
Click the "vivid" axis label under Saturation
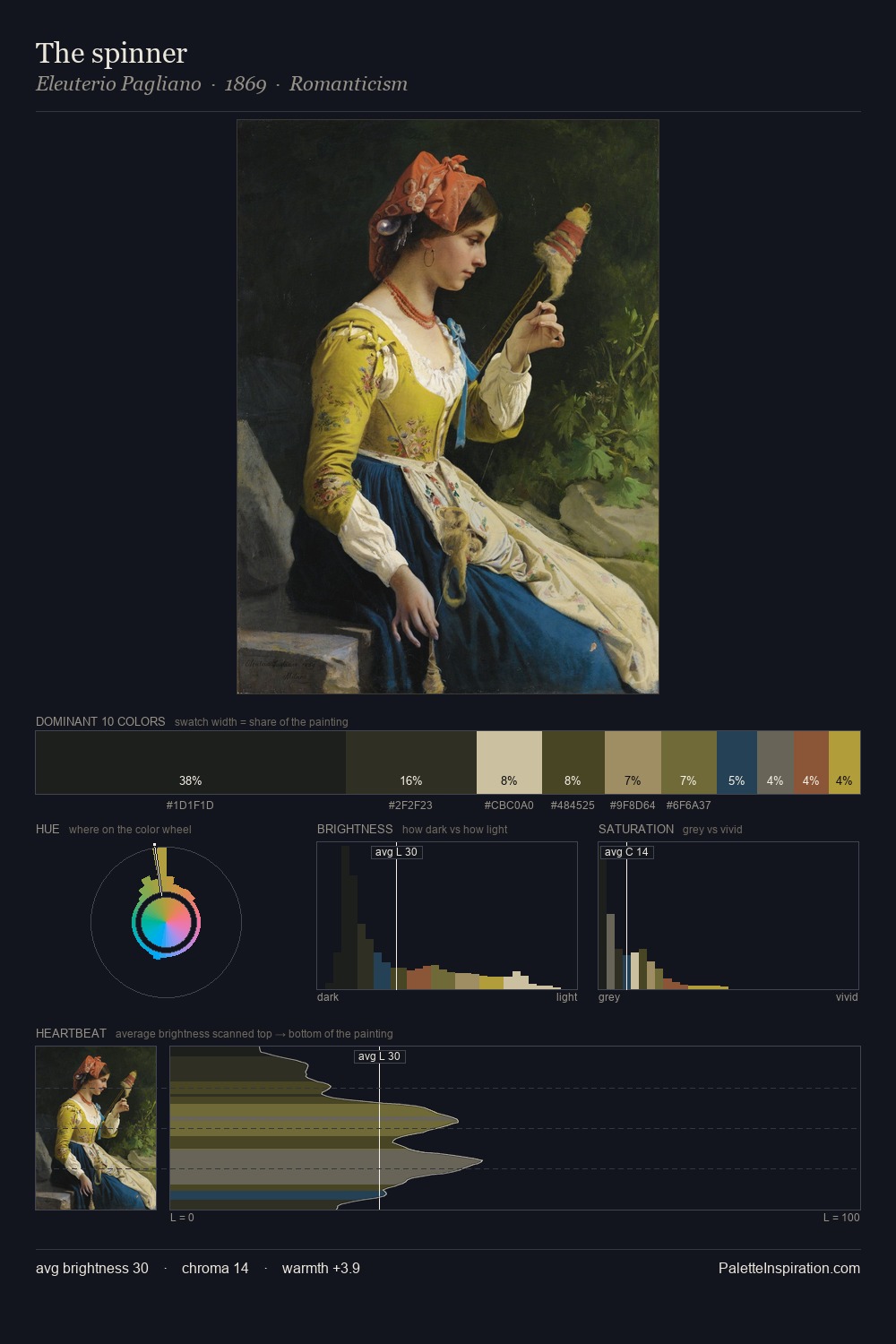coord(847,997)
